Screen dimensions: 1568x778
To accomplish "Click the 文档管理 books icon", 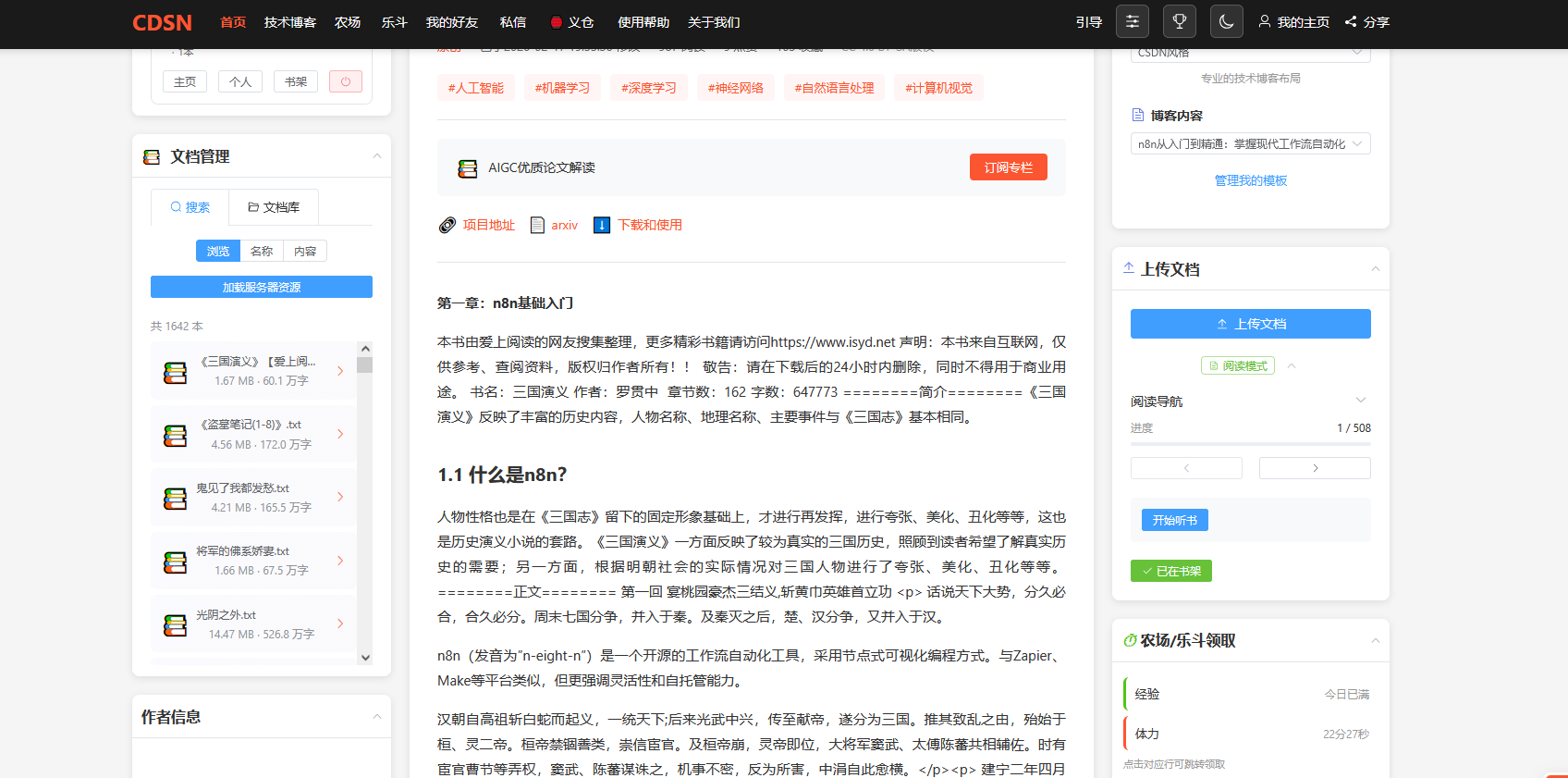I will 152,157.
